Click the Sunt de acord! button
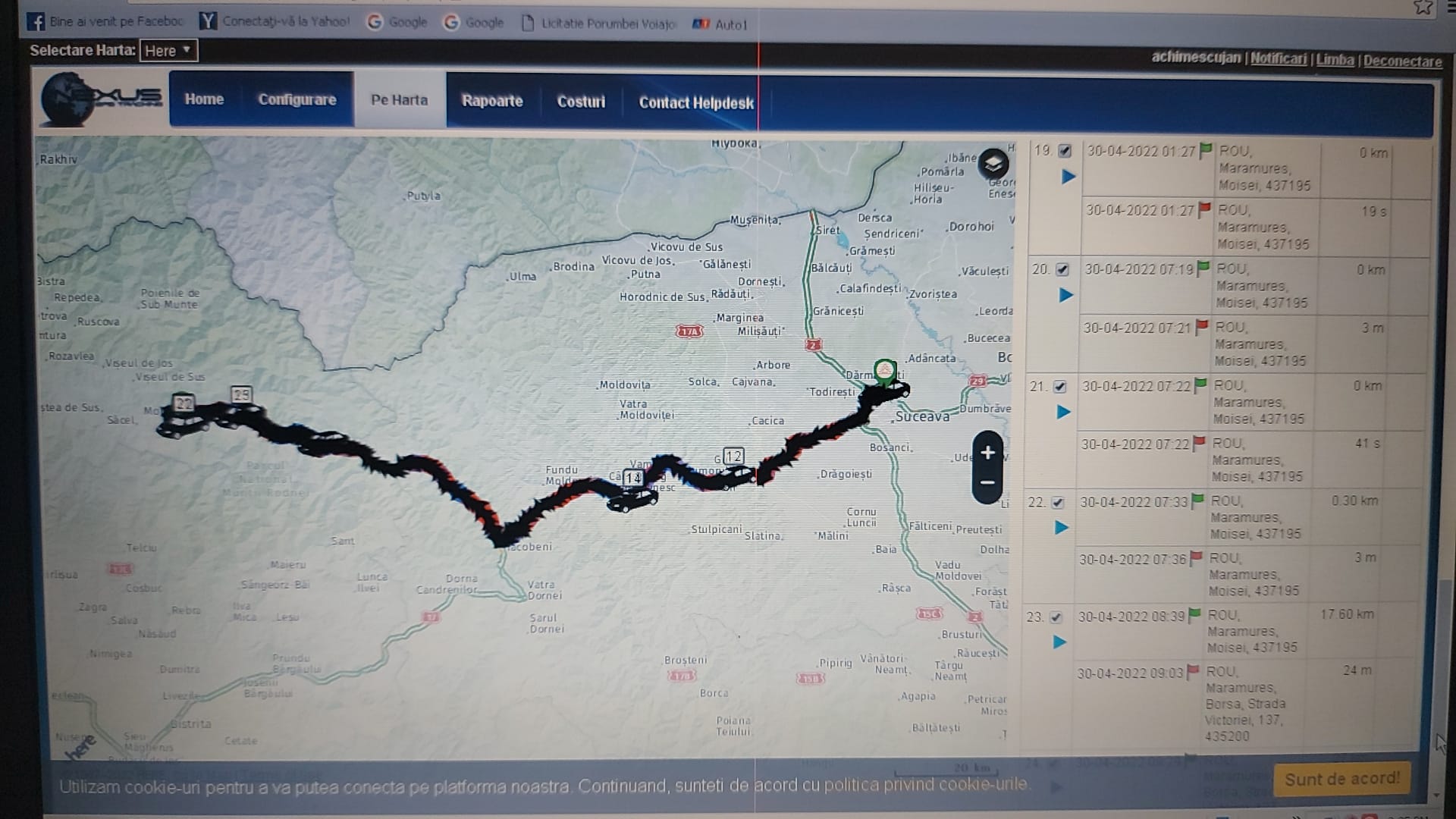 [x=1341, y=779]
